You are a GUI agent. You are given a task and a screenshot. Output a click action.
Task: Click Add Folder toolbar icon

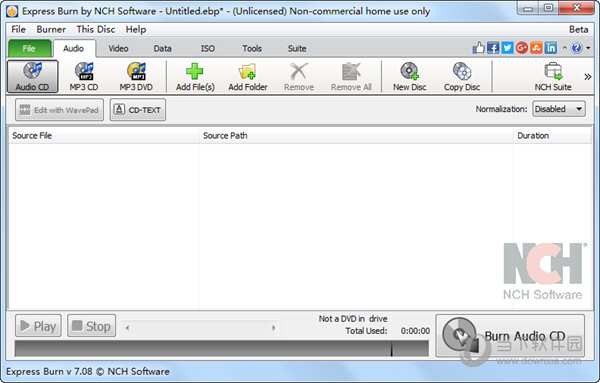pos(248,77)
